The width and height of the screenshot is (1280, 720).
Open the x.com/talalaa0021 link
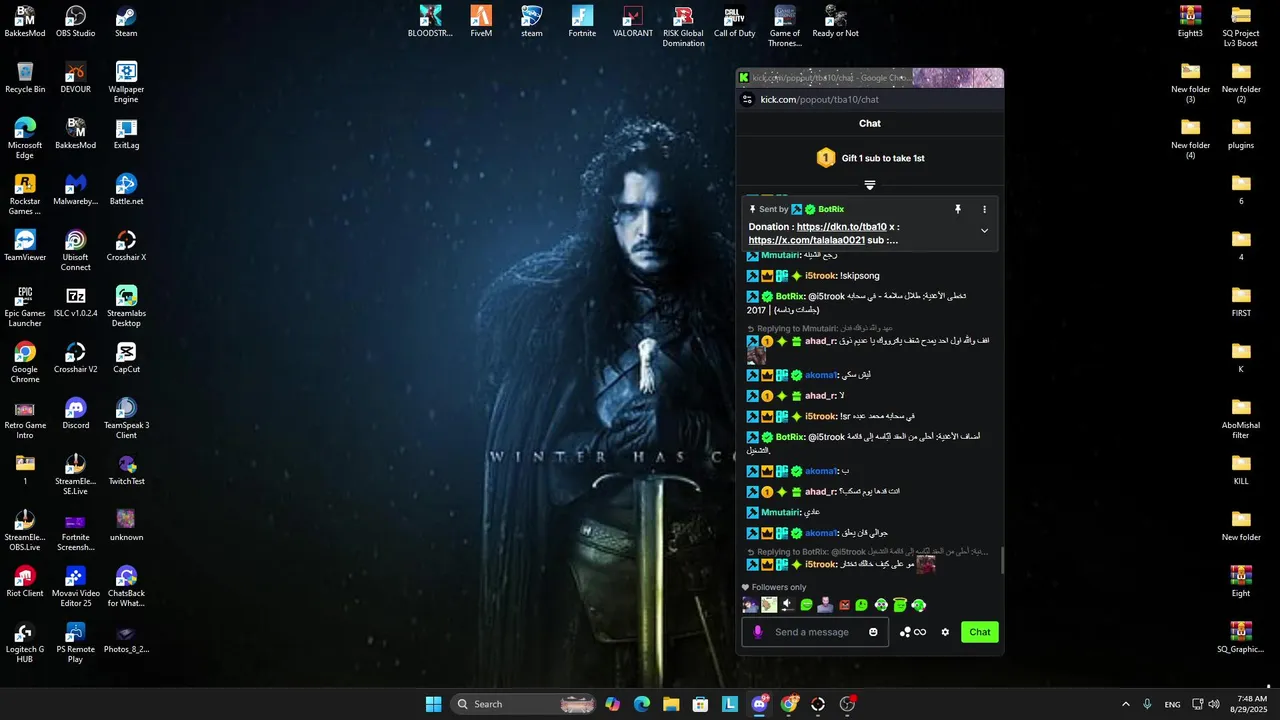(x=807, y=240)
